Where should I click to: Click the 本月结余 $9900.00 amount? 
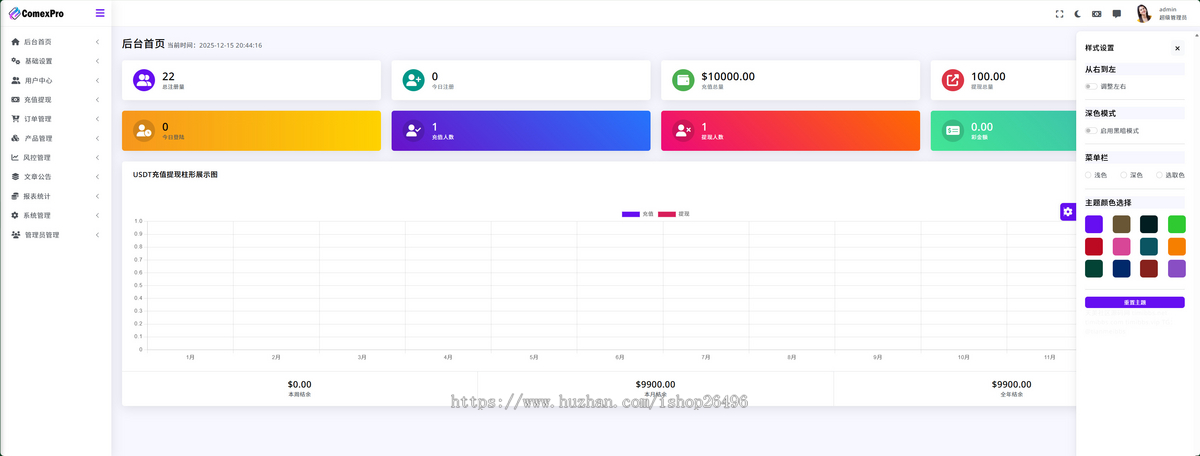click(655, 384)
